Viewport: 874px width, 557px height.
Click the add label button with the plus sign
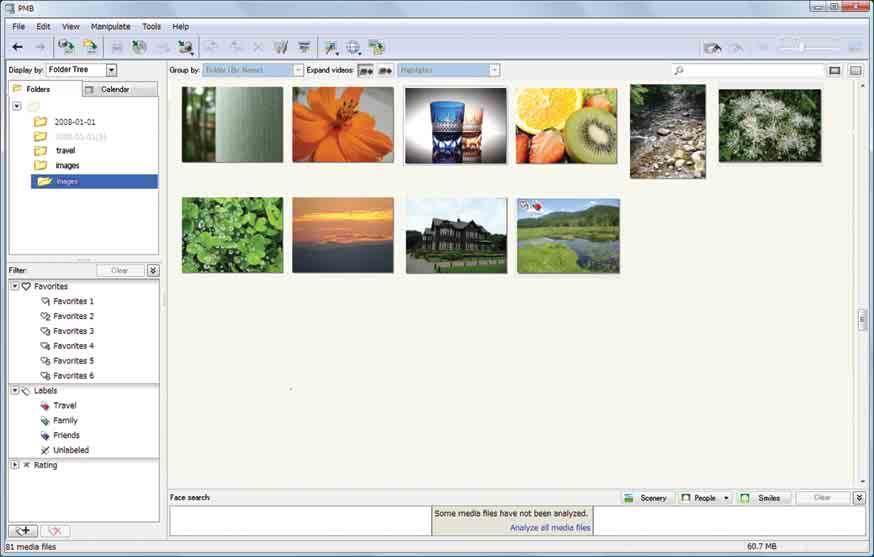pos(23,531)
